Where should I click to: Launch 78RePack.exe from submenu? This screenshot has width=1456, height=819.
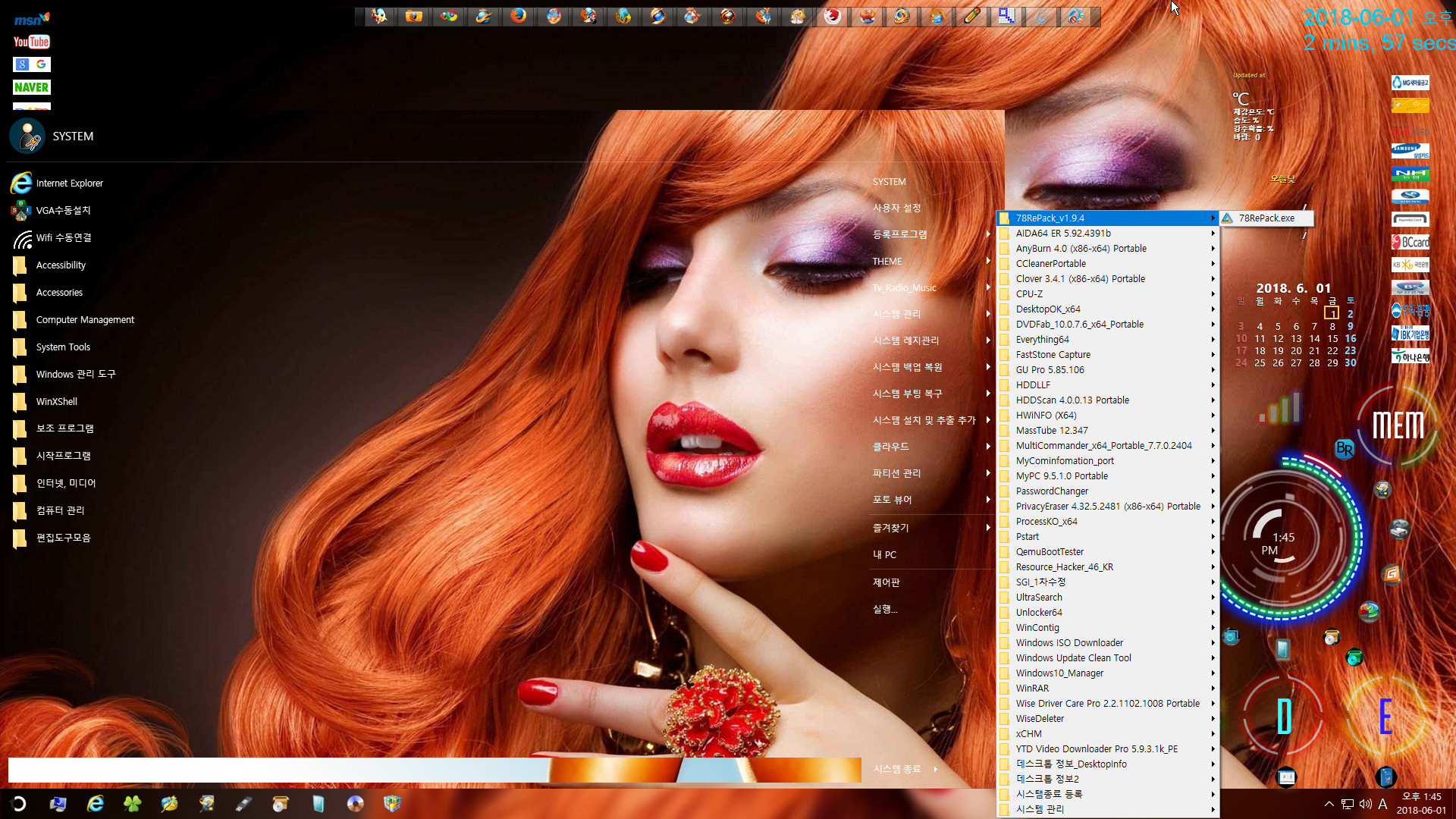[x=1266, y=218]
